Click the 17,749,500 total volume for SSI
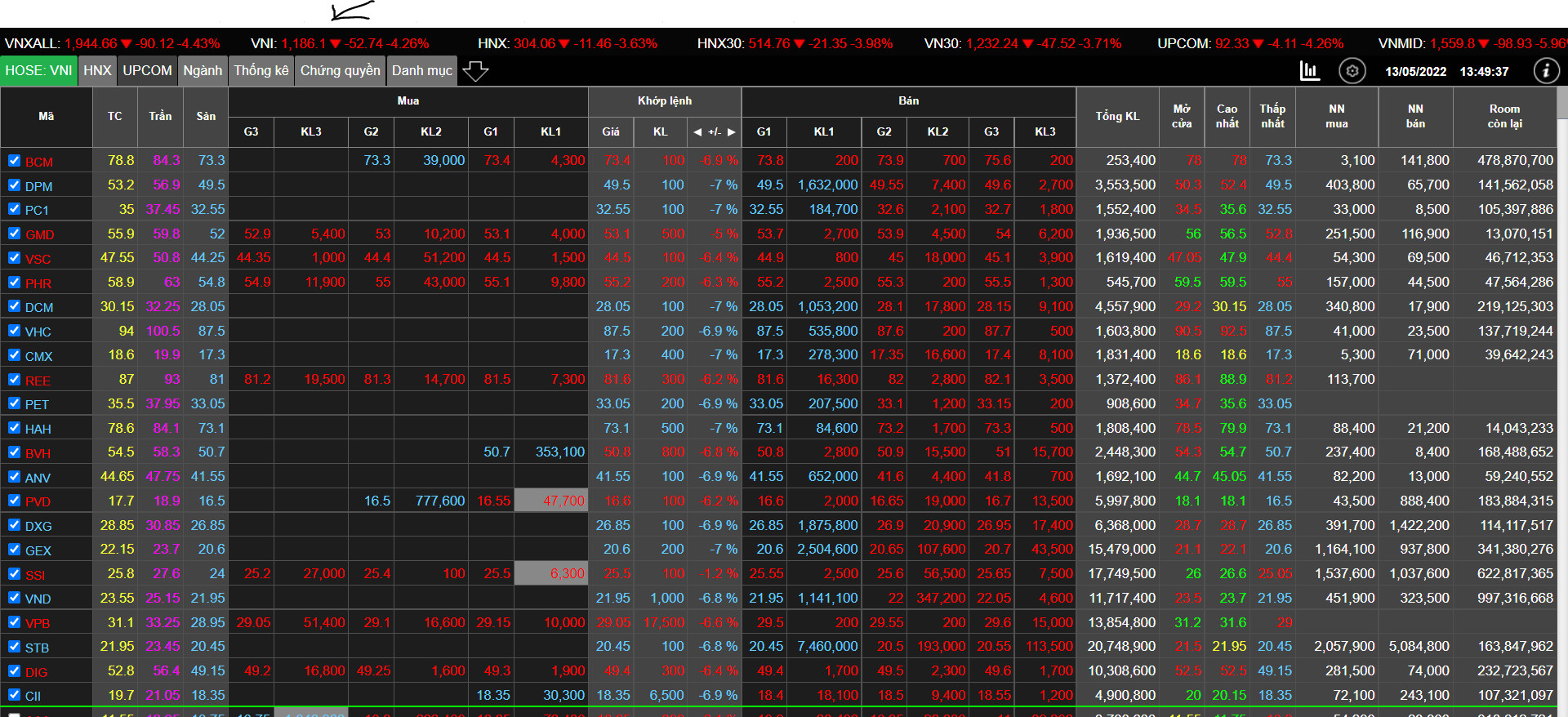Image resolution: width=1568 pixels, height=717 pixels. (1121, 573)
